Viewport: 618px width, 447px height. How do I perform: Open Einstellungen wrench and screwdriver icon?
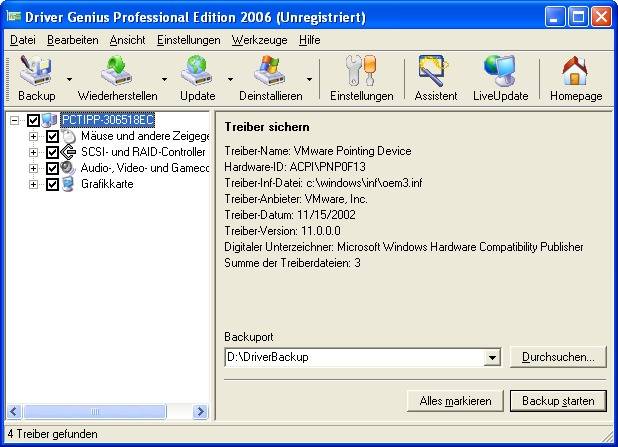361,70
